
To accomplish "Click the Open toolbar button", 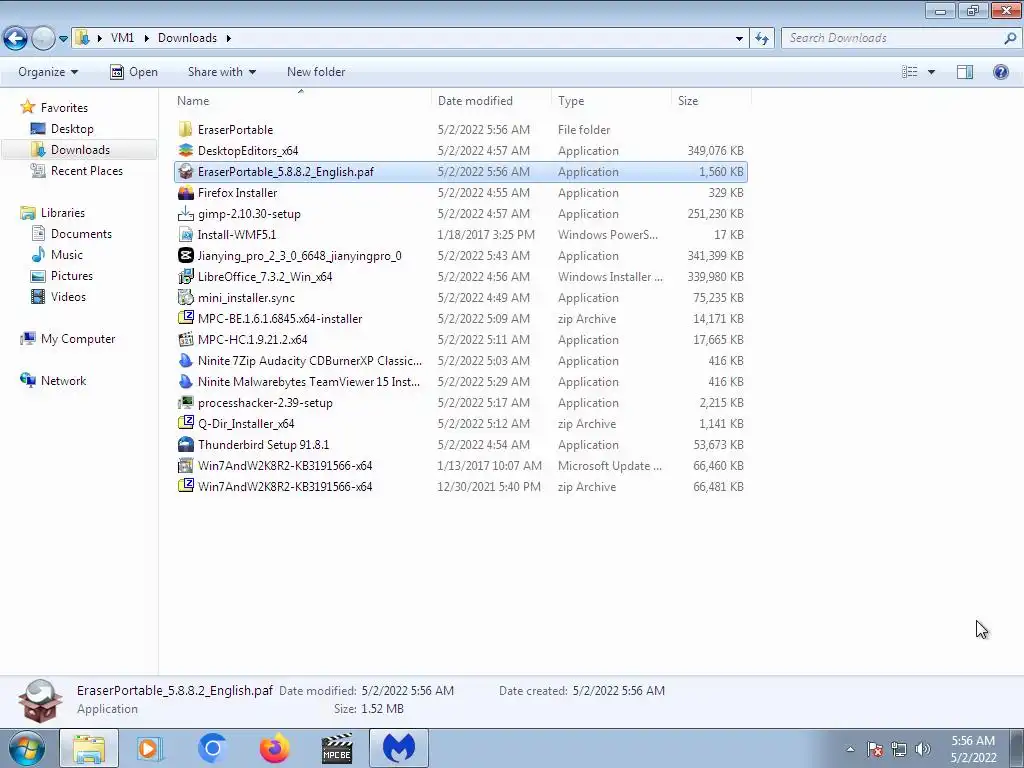I will tap(134, 72).
